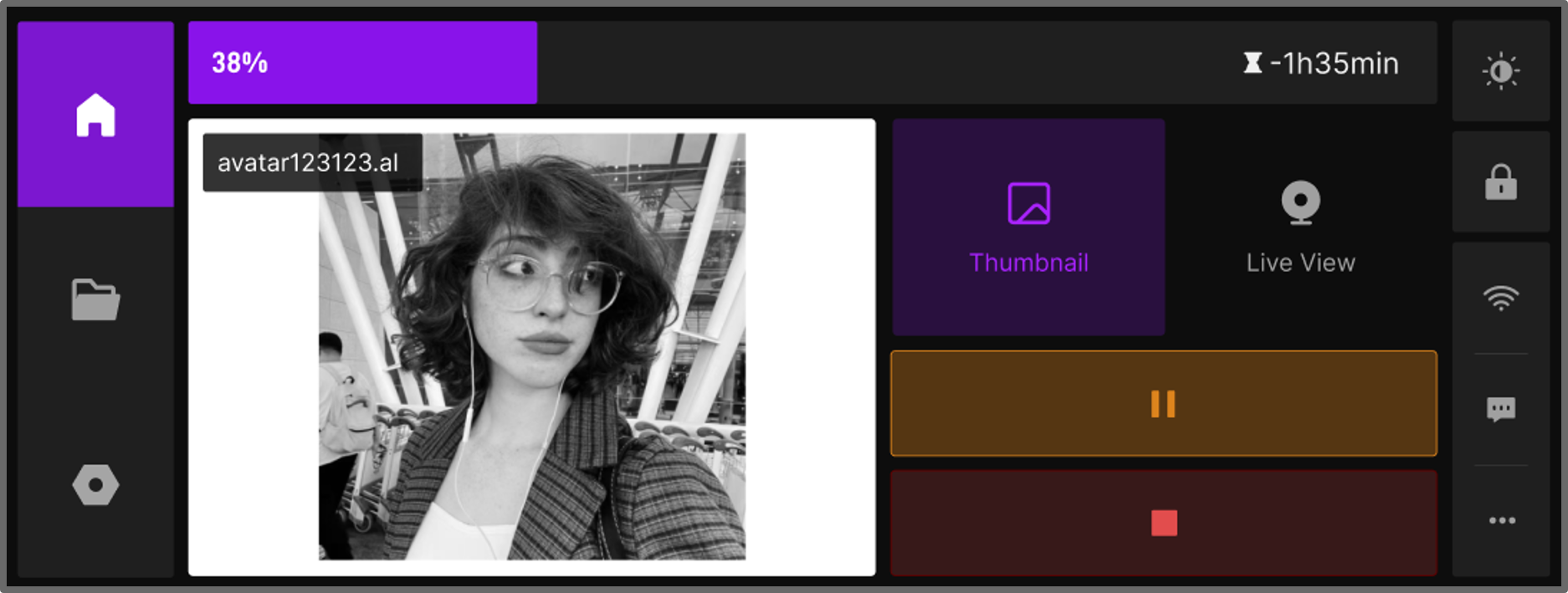Open the Wi-Fi network status icon

coord(1501,298)
